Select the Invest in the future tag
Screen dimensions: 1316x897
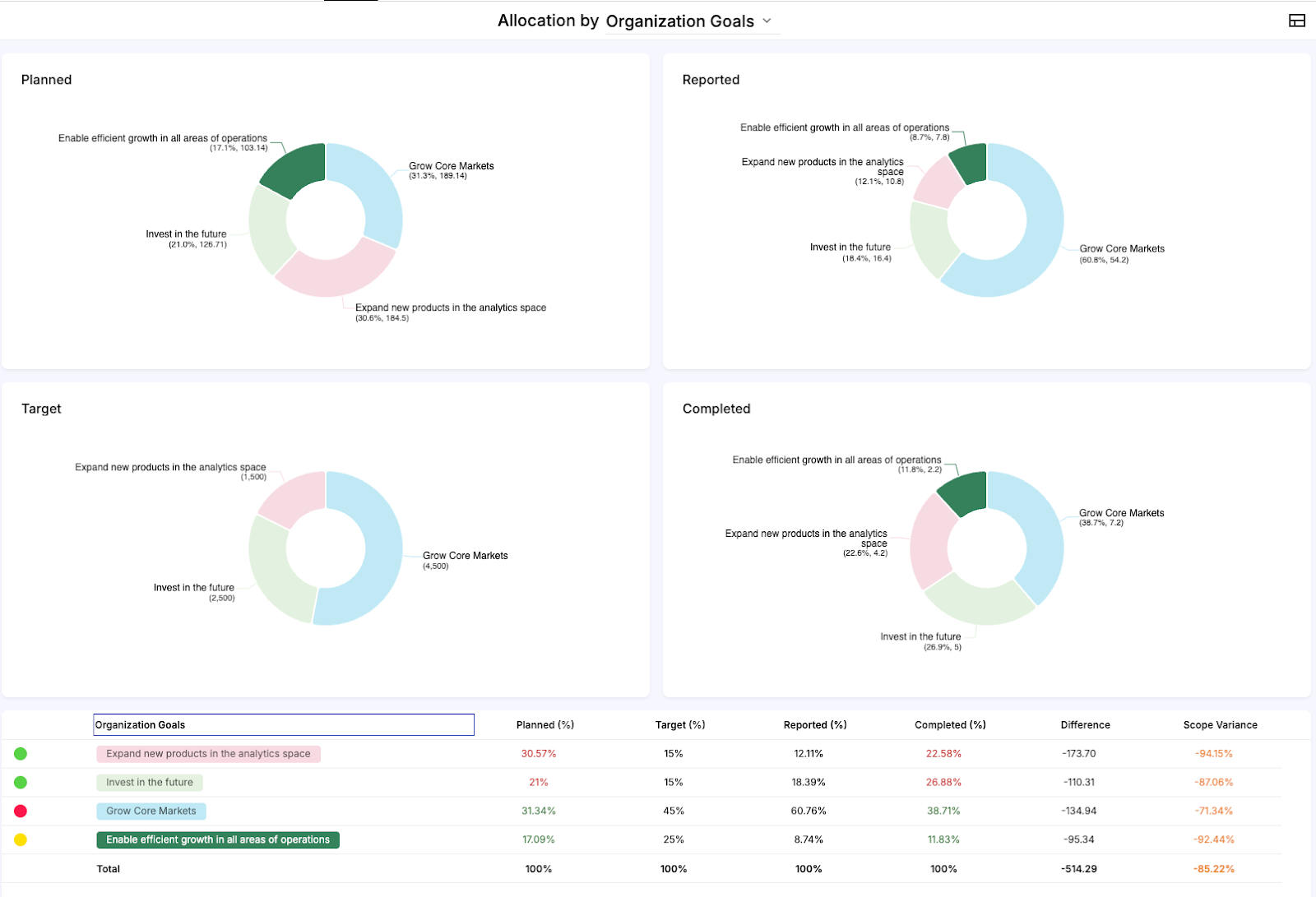click(149, 783)
